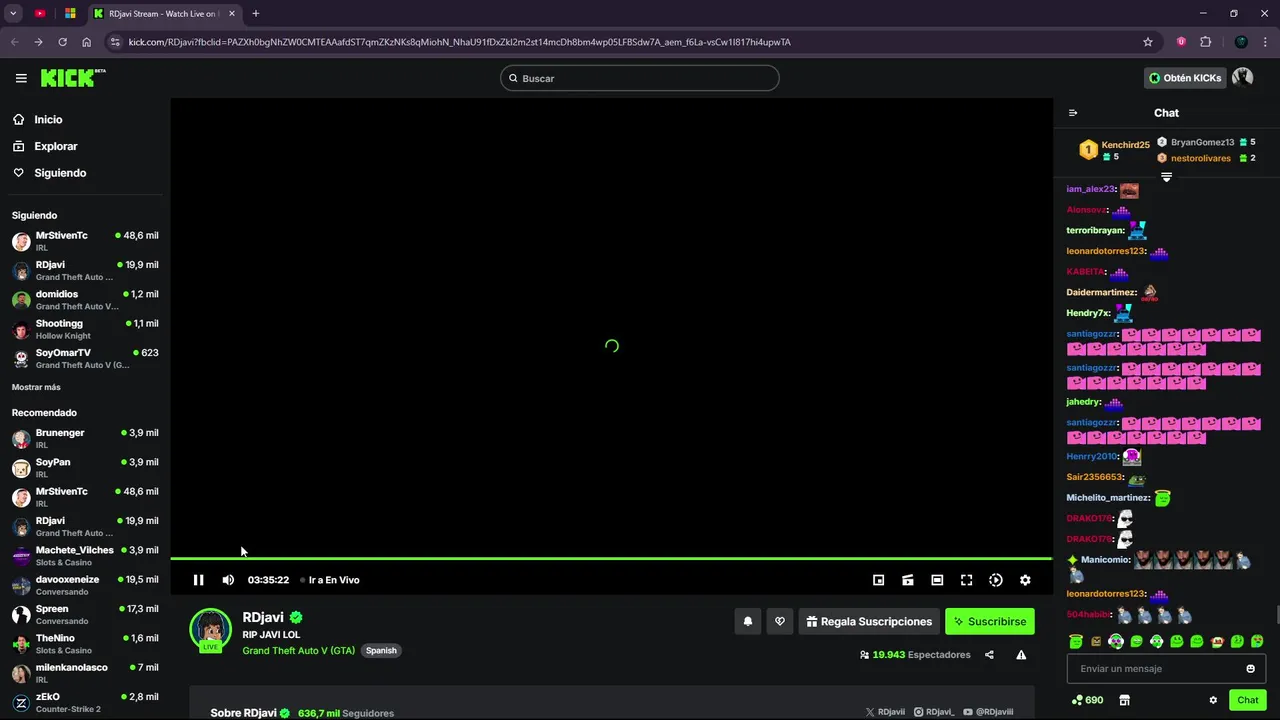1280x720 pixels.
Task: Open the hamburger menu beside the Kick logo
Action: point(21,78)
